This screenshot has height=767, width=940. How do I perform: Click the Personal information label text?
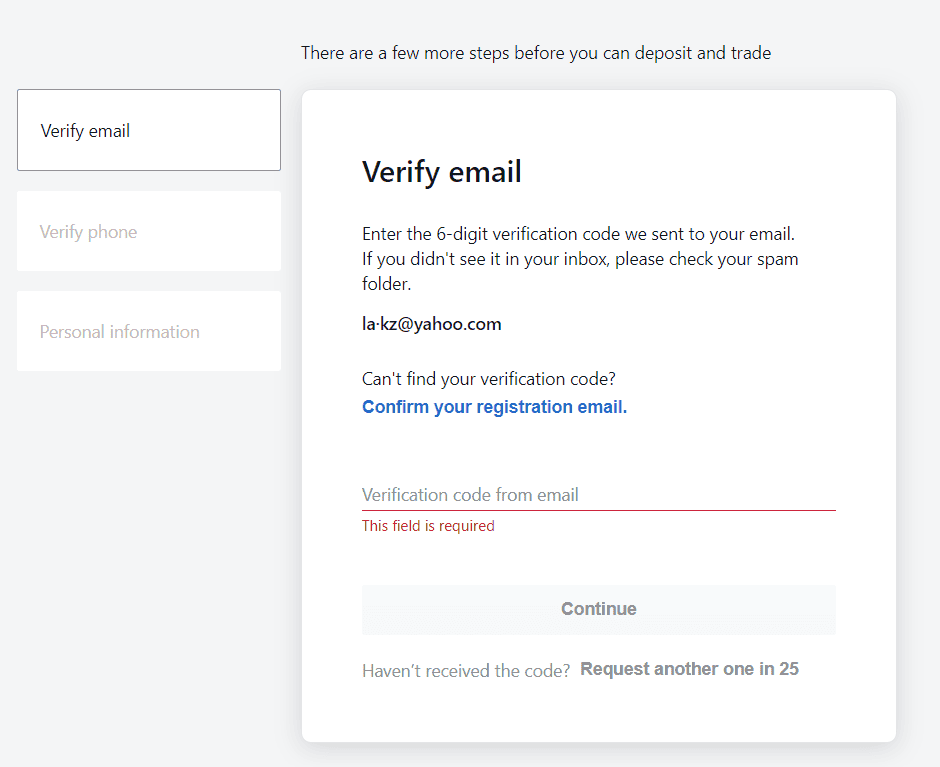pos(119,332)
